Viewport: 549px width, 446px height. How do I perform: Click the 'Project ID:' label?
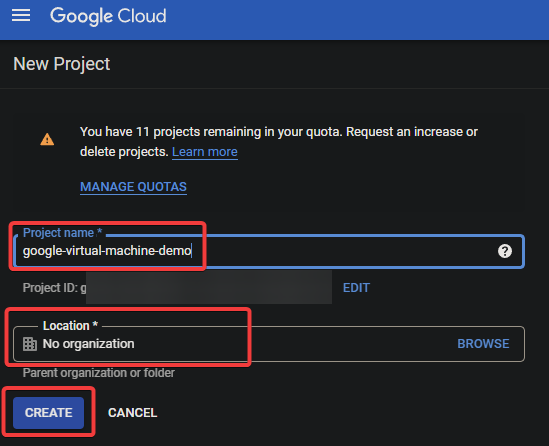(50, 288)
